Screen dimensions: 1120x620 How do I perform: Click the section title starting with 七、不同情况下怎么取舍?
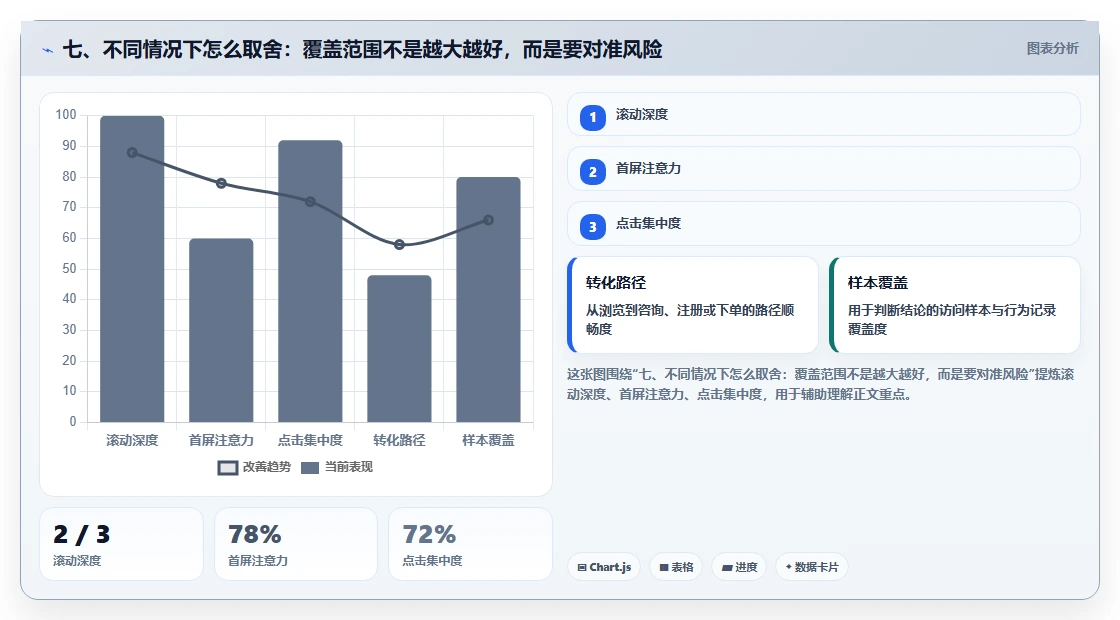(x=363, y=49)
